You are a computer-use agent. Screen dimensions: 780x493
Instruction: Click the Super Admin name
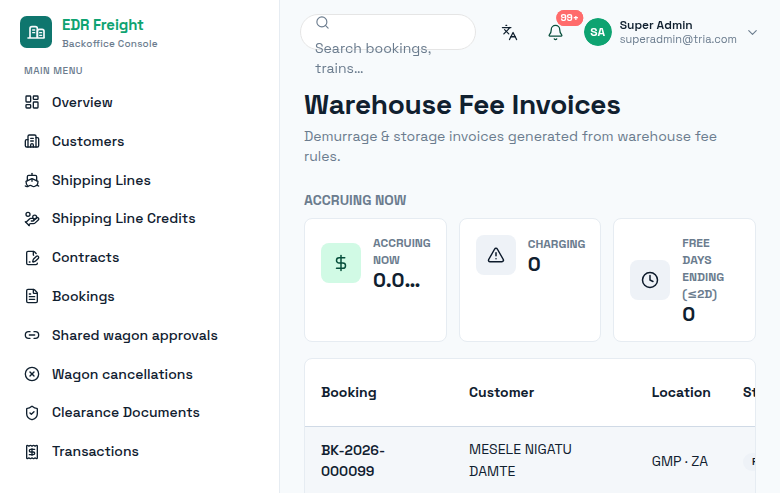click(656, 25)
